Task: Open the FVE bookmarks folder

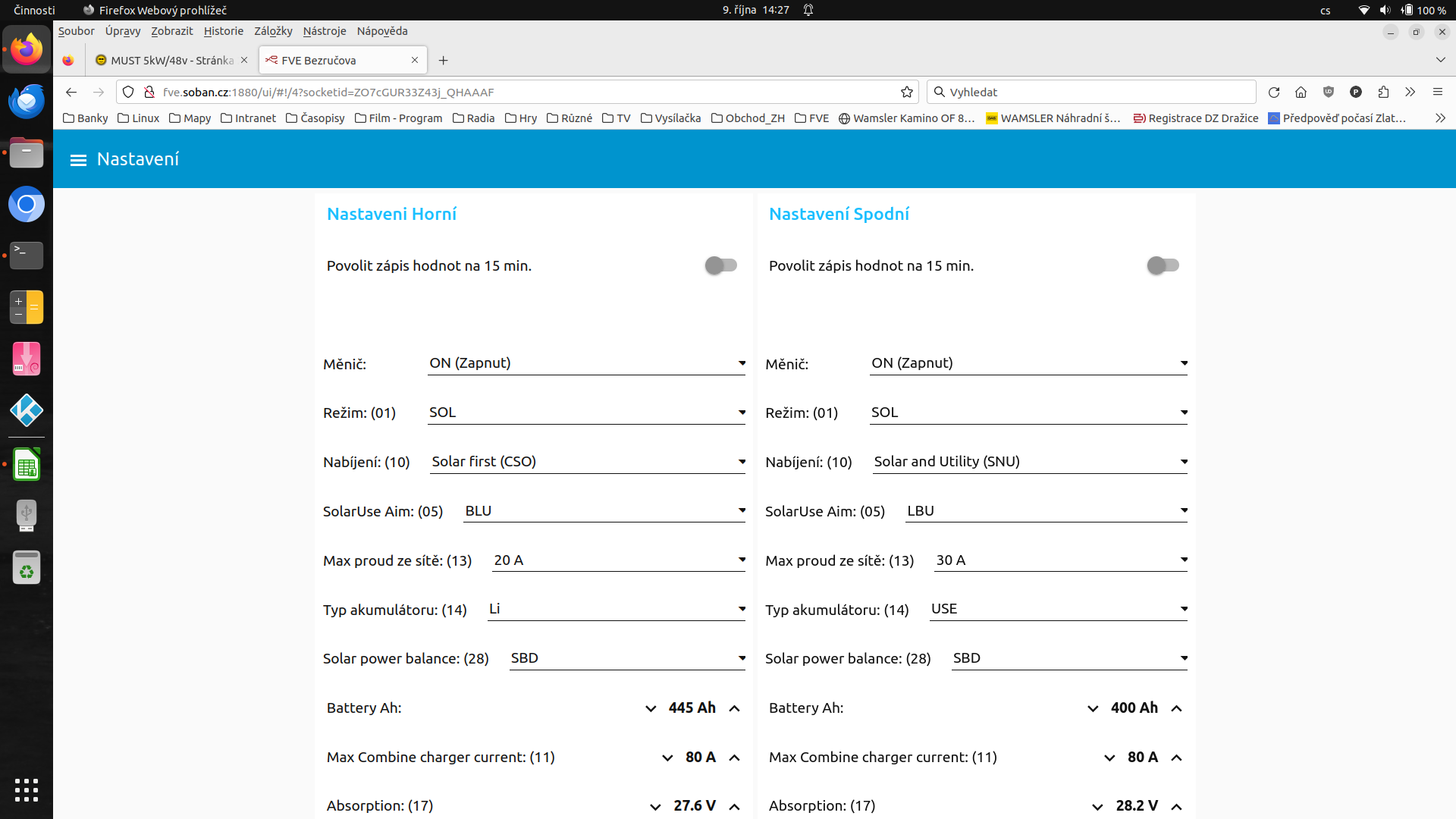Action: coord(811,118)
